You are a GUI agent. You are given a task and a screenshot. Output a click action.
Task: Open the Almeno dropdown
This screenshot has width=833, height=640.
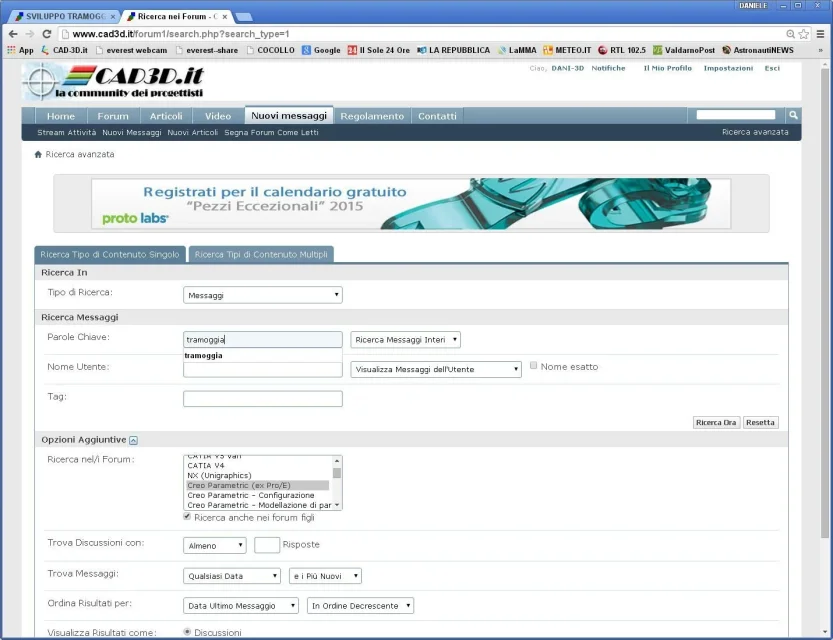click(215, 545)
